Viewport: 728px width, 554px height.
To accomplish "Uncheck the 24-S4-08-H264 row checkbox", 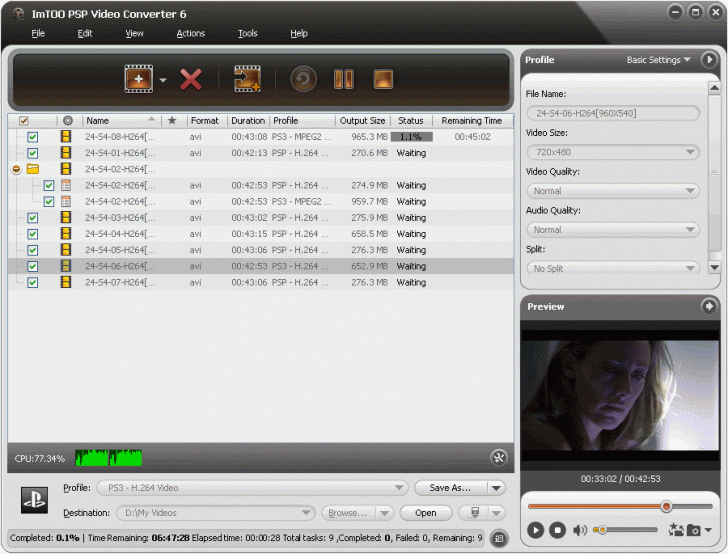I will click(x=32, y=137).
